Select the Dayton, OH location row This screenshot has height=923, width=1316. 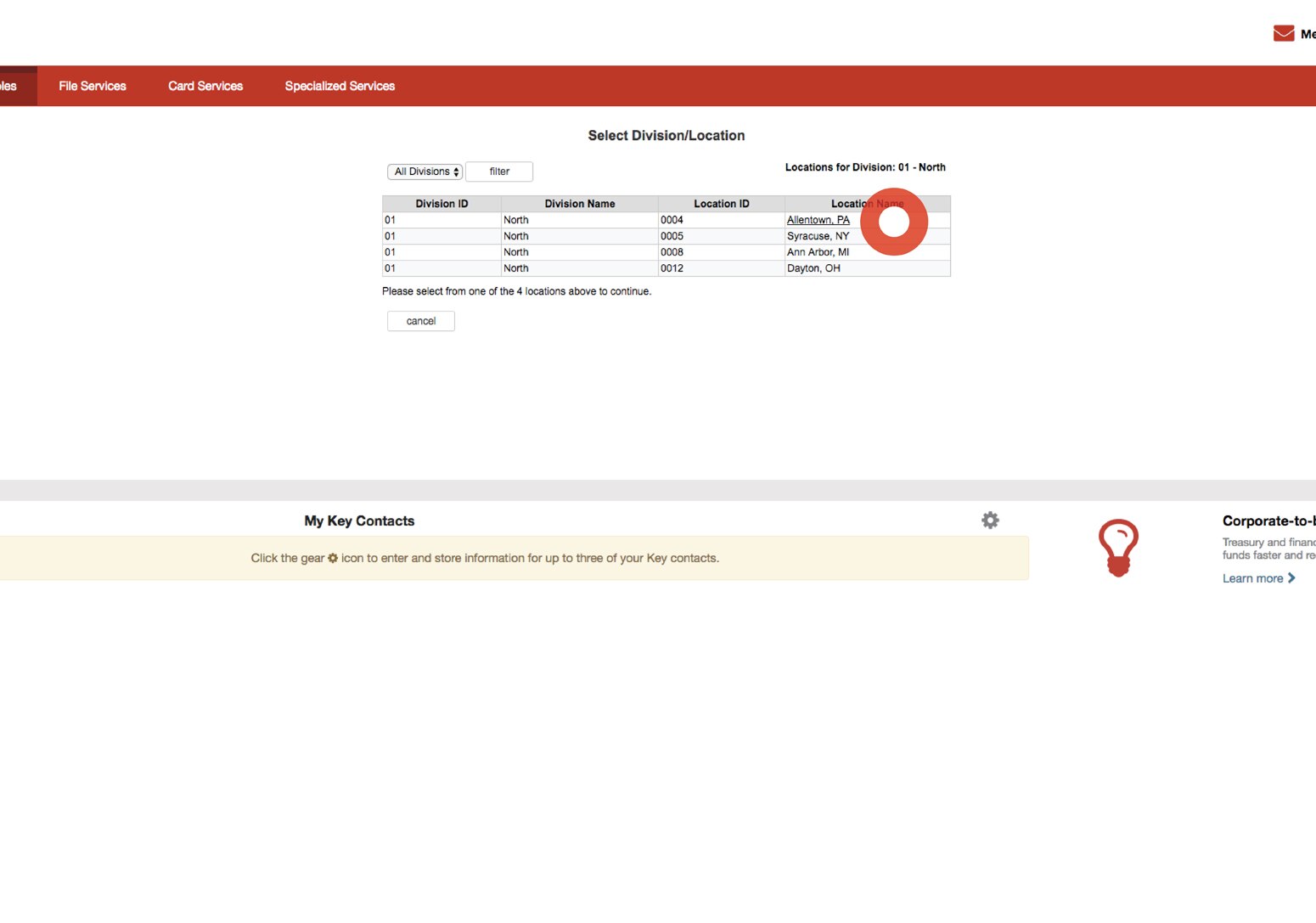[x=813, y=267]
